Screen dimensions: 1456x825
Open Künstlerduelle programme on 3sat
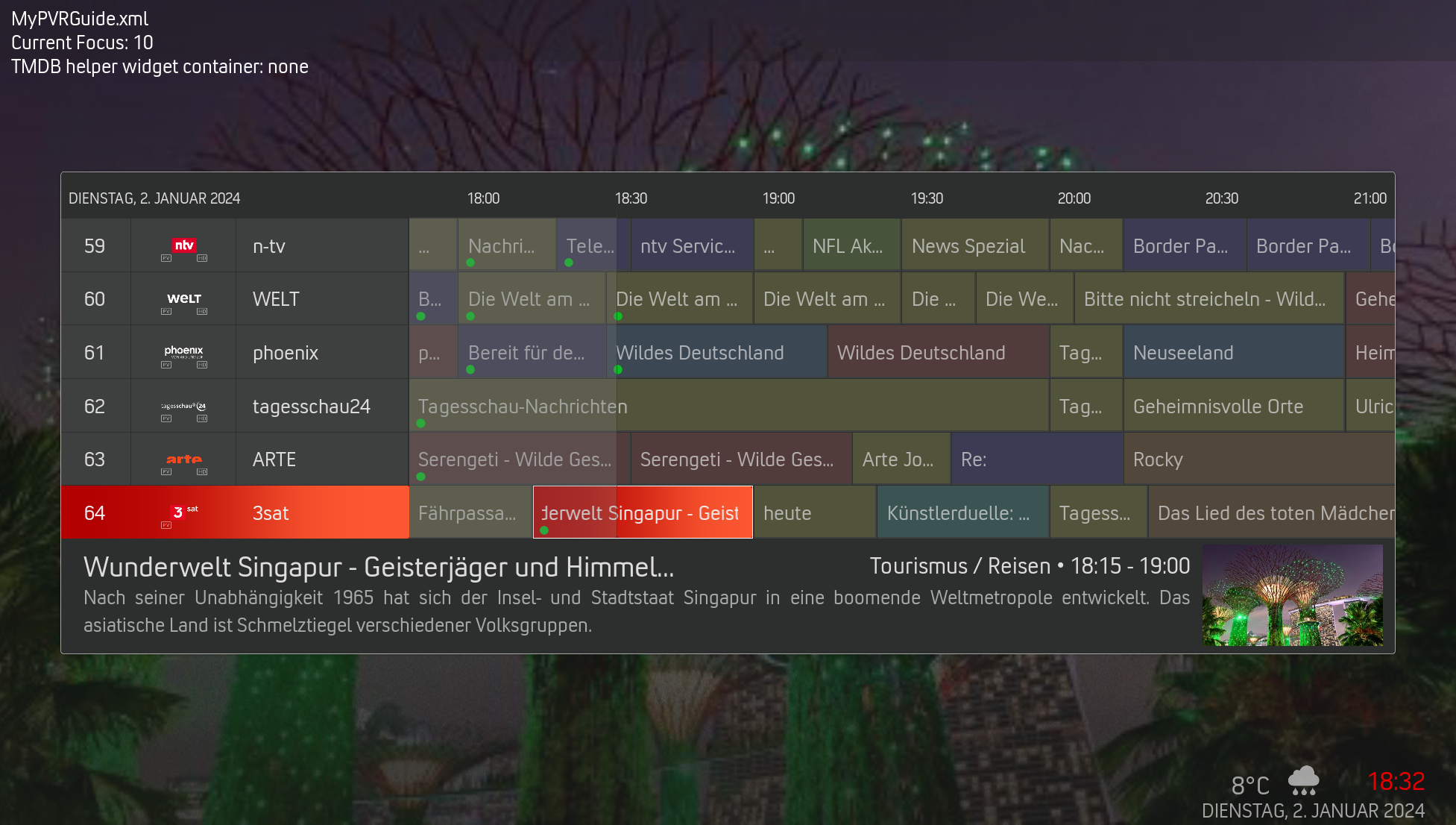pos(963,512)
